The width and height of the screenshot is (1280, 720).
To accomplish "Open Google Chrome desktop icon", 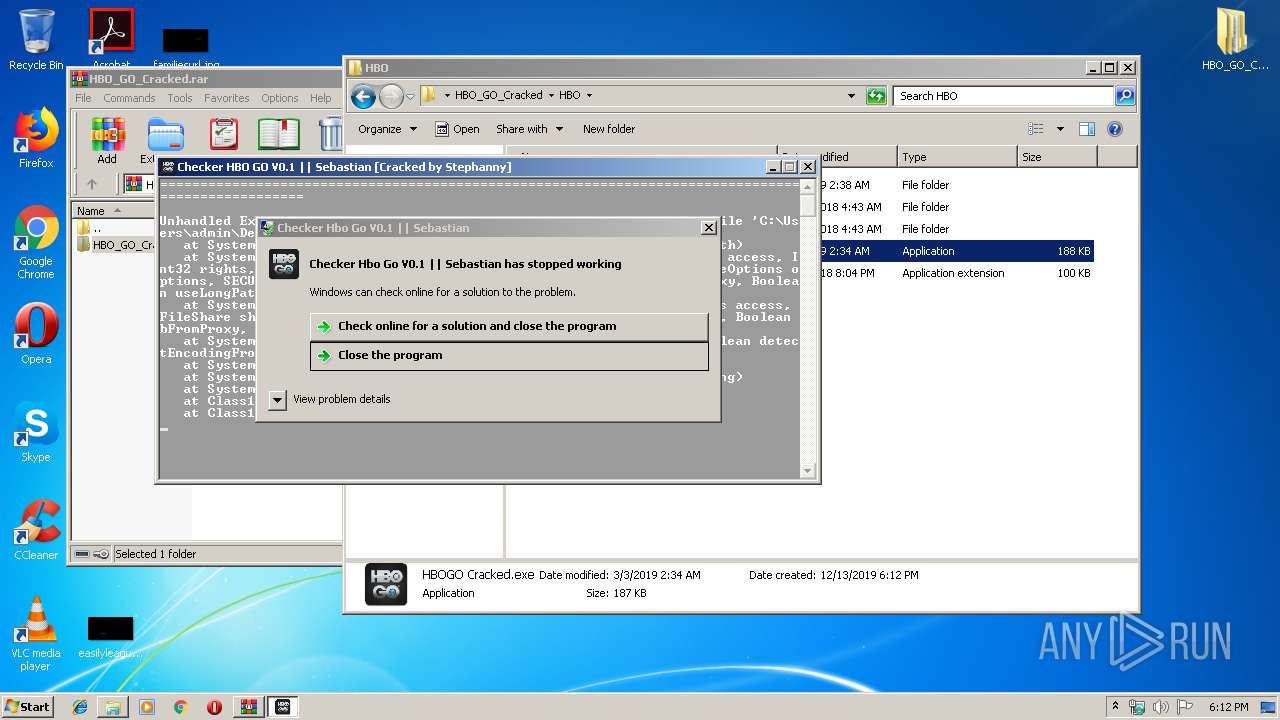I will point(36,243).
